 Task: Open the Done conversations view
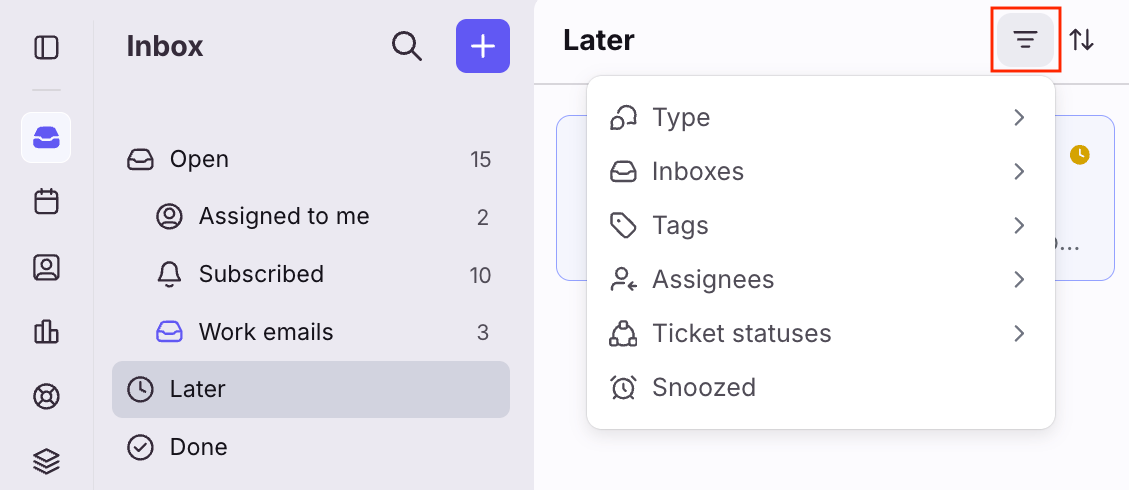coord(198,447)
